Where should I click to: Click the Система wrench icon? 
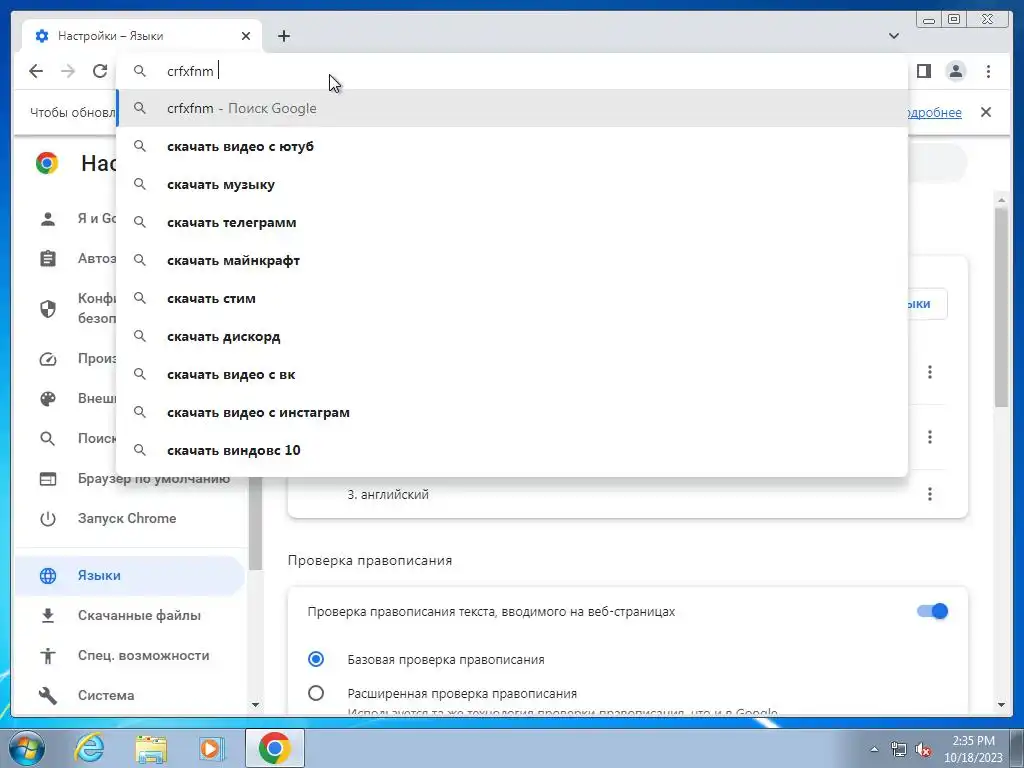48,696
